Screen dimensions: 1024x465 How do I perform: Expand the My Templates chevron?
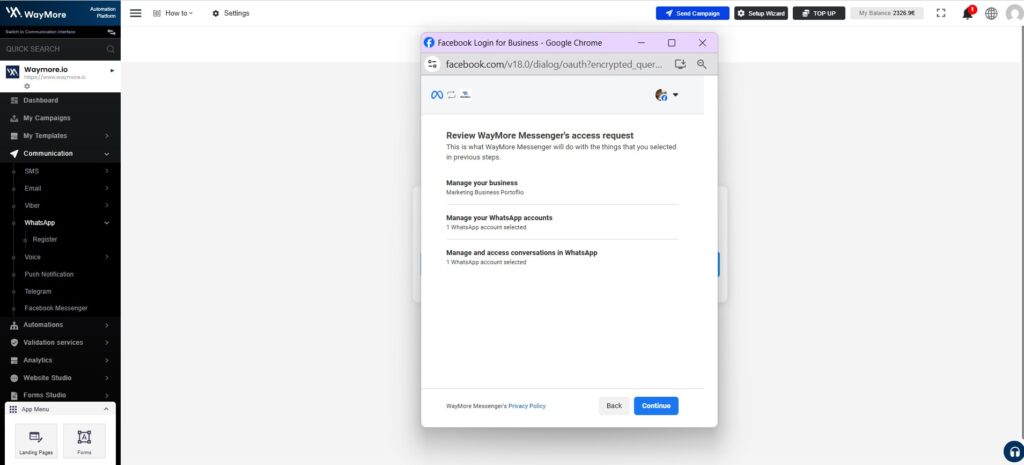(106, 136)
